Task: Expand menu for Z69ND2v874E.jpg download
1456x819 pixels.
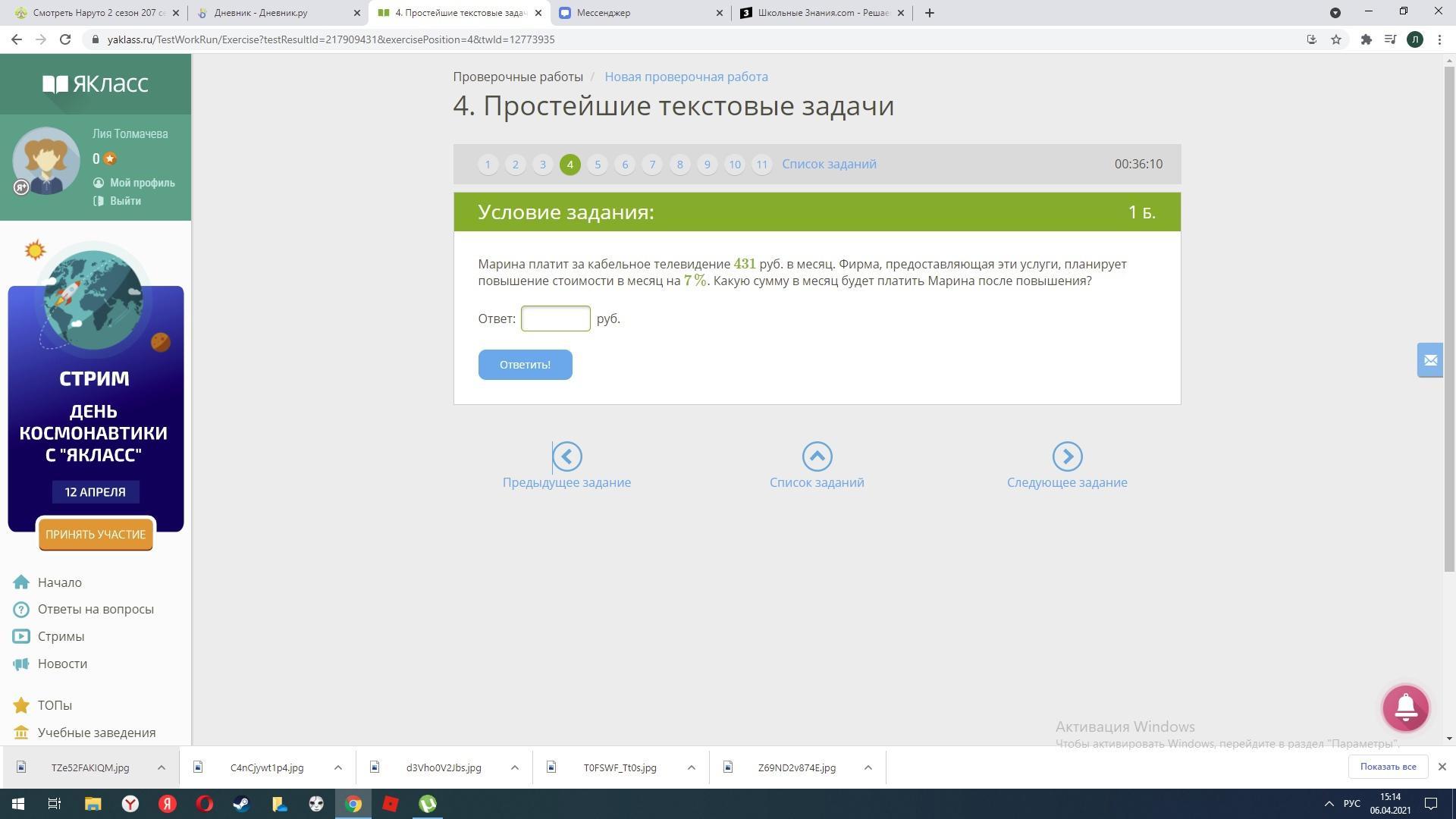Action: [868, 767]
